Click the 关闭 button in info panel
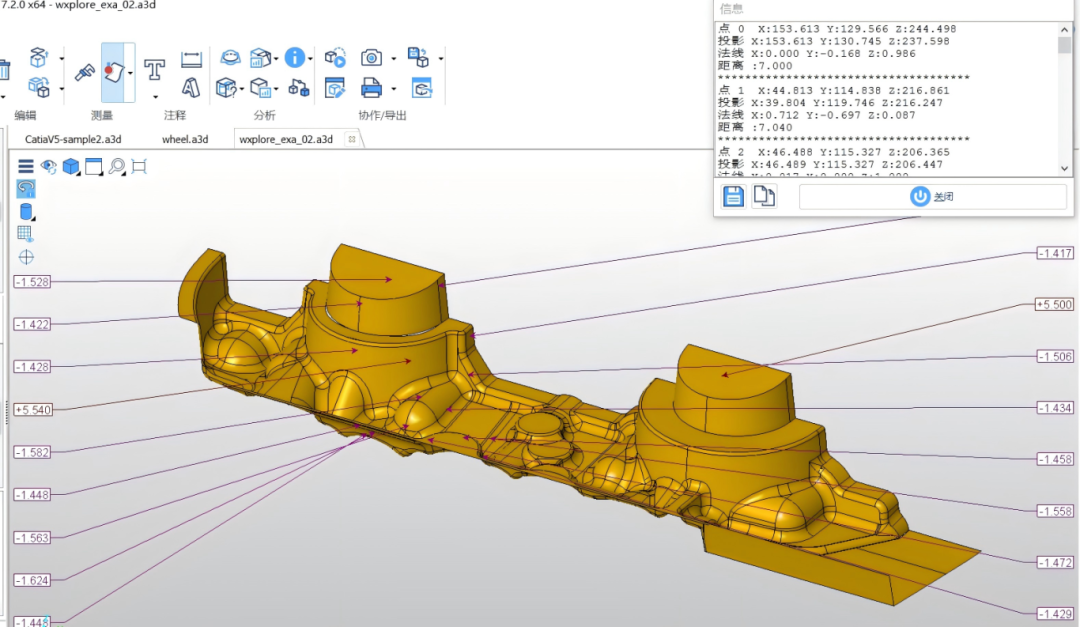Image resolution: width=1080 pixels, height=627 pixels. click(932, 196)
